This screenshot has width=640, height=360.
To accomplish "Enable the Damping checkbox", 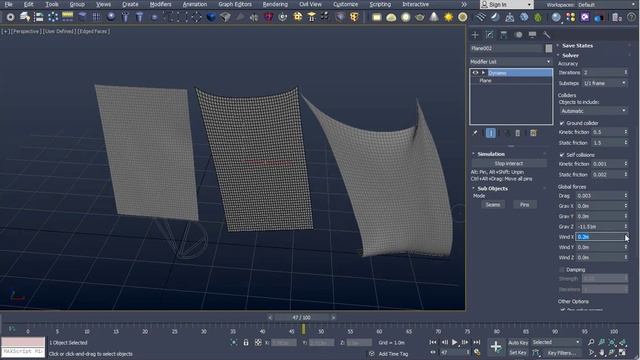I will [x=562, y=270].
